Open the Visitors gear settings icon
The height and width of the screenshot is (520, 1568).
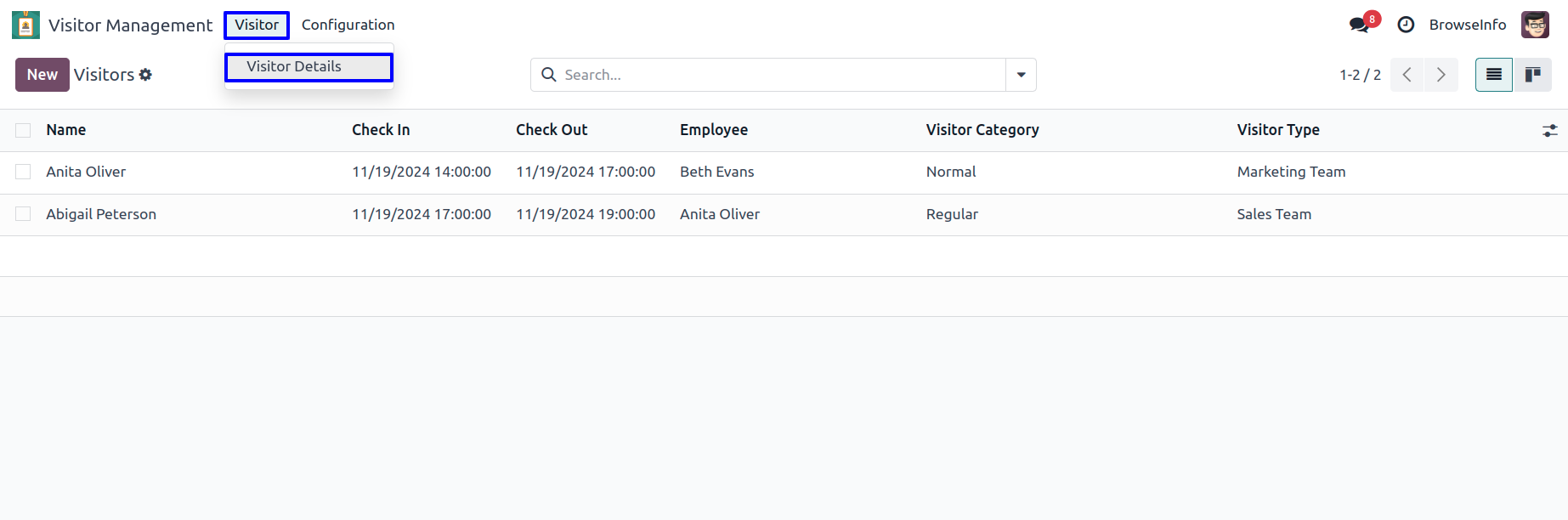tap(145, 75)
